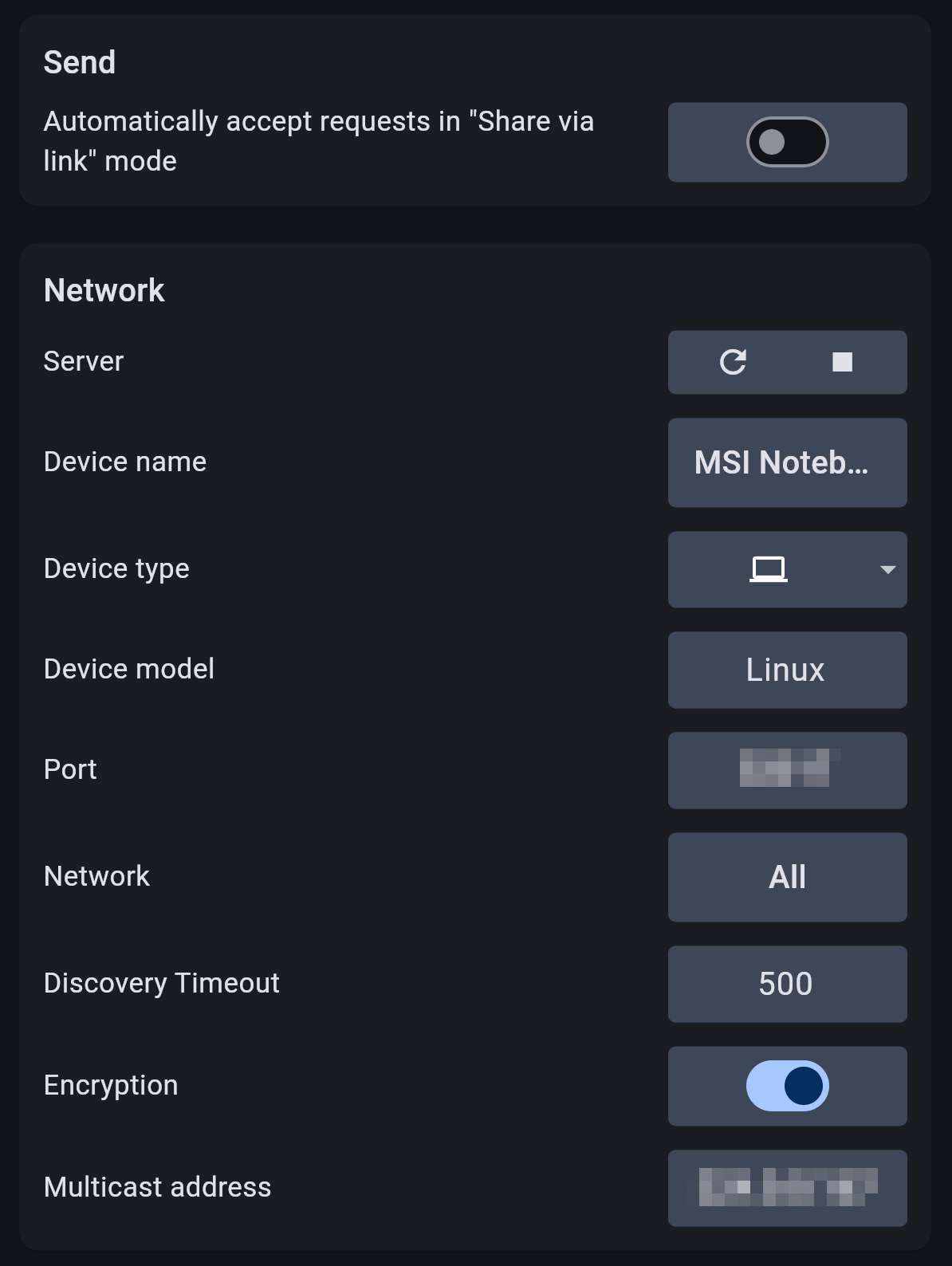Edit the Device name "MSI Noteb..." field
The height and width of the screenshot is (1266, 952).
tap(787, 462)
